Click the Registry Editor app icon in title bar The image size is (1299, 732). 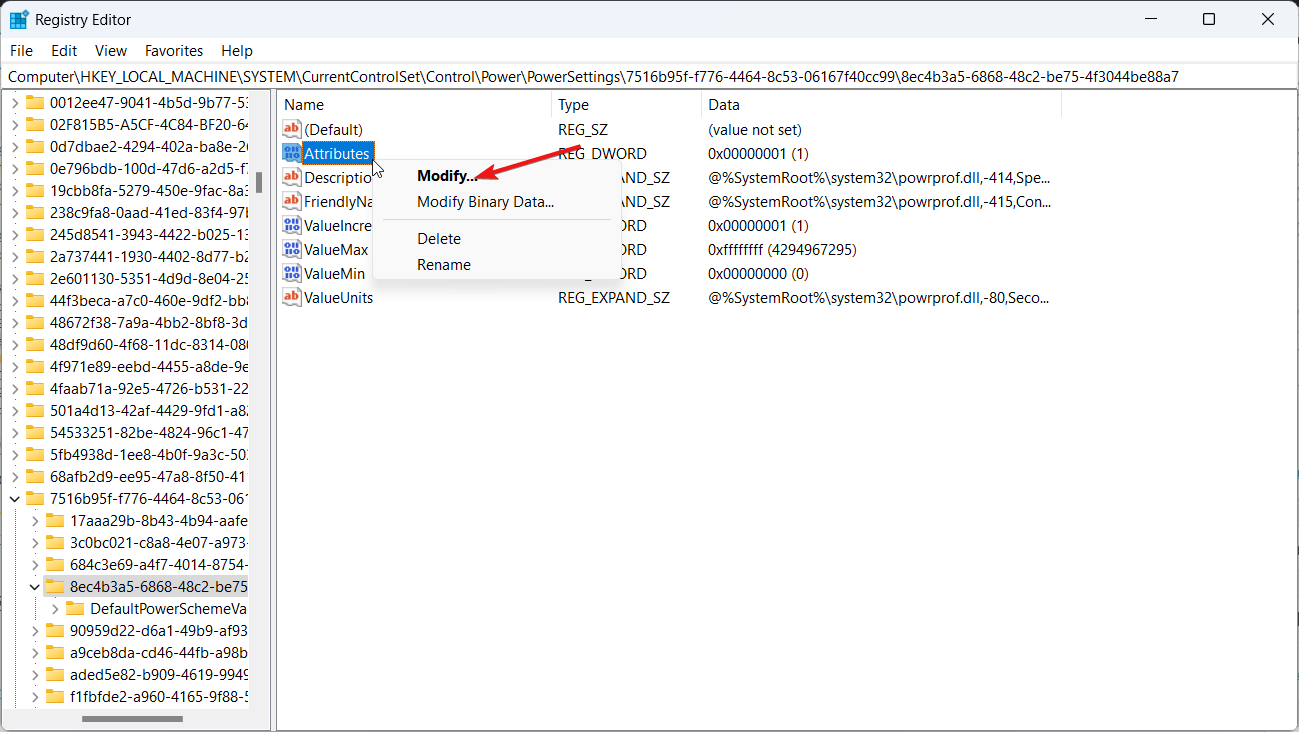(x=19, y=19)
